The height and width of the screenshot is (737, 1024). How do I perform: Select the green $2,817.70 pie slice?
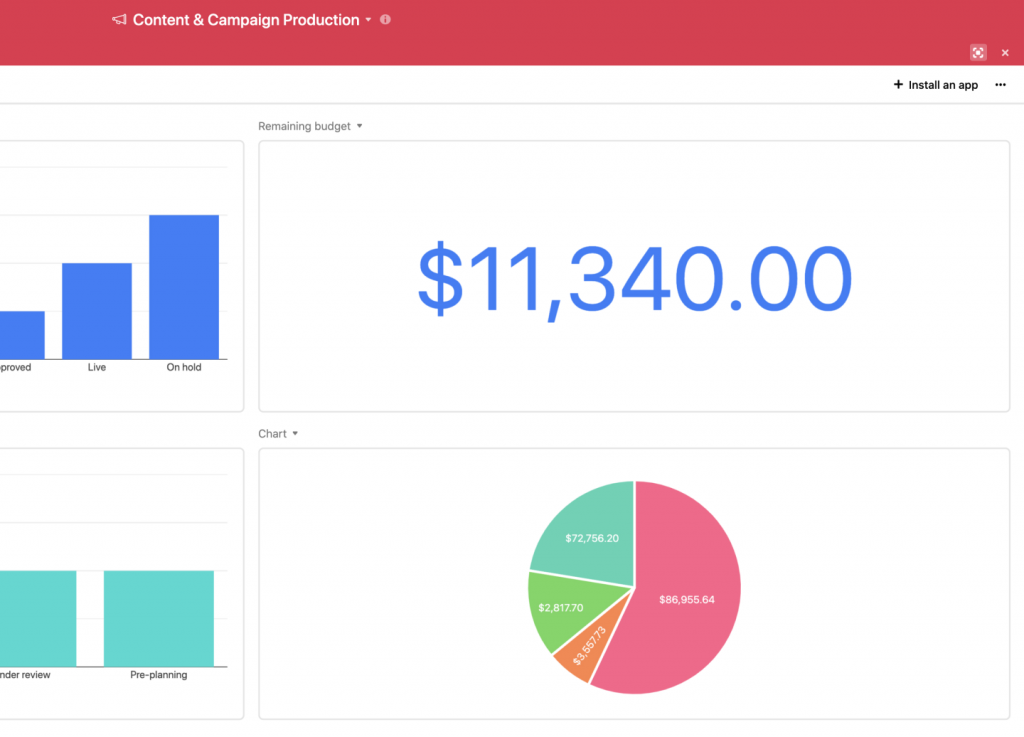click(x=558, y=610)
